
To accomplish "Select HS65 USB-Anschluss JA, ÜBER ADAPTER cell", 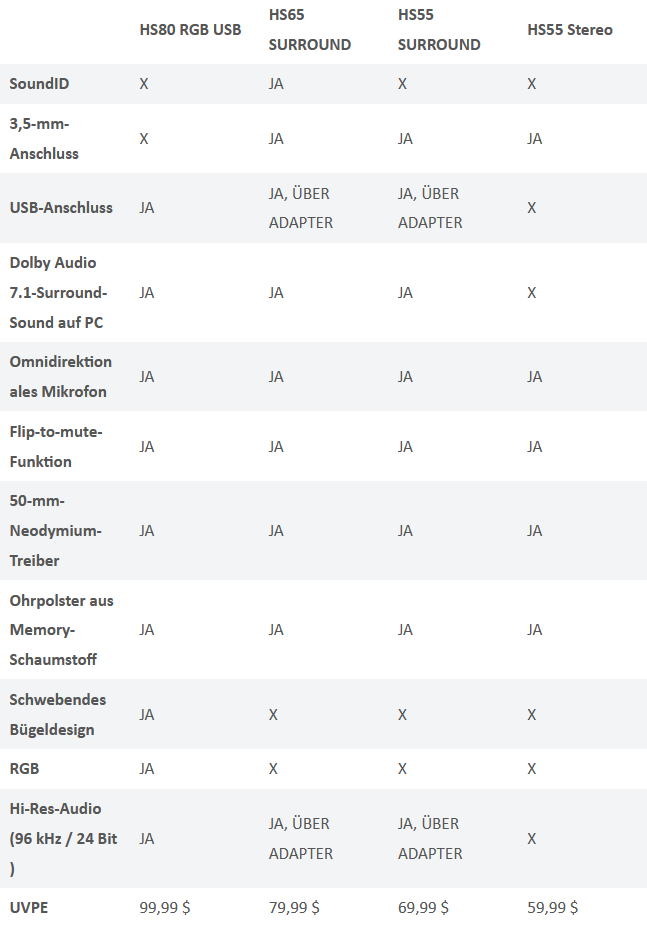I will pos(301,208).
